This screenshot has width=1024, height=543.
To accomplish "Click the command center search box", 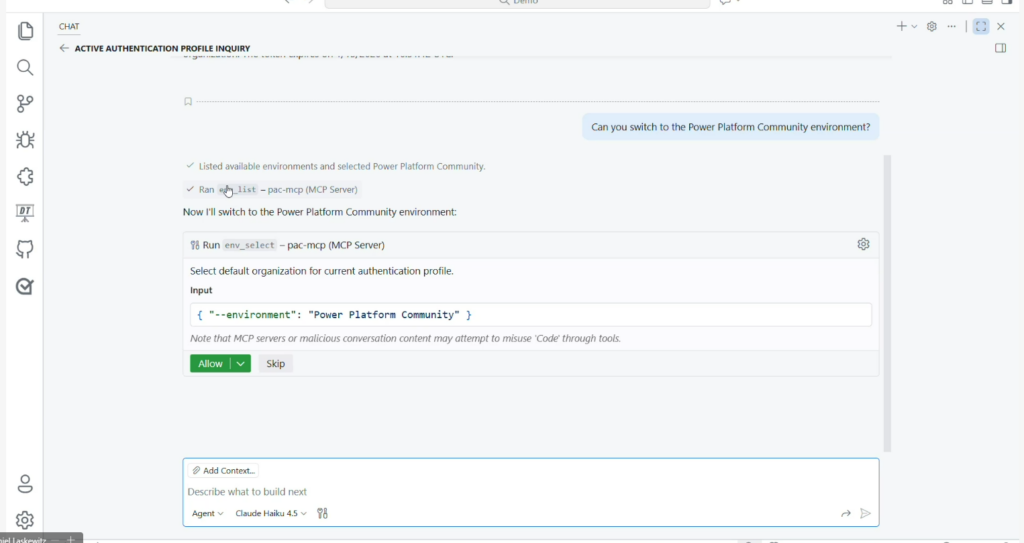I will tap(517, 3).
